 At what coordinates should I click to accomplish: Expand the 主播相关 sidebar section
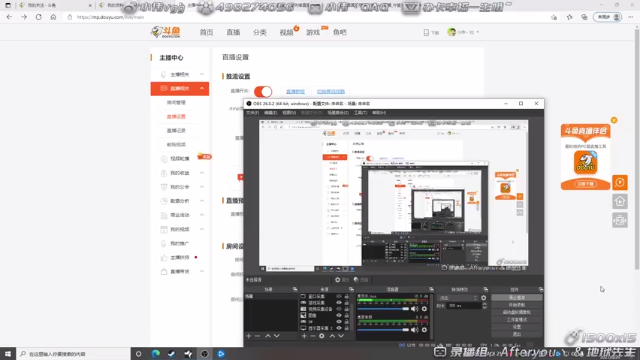tap(202, 74)
